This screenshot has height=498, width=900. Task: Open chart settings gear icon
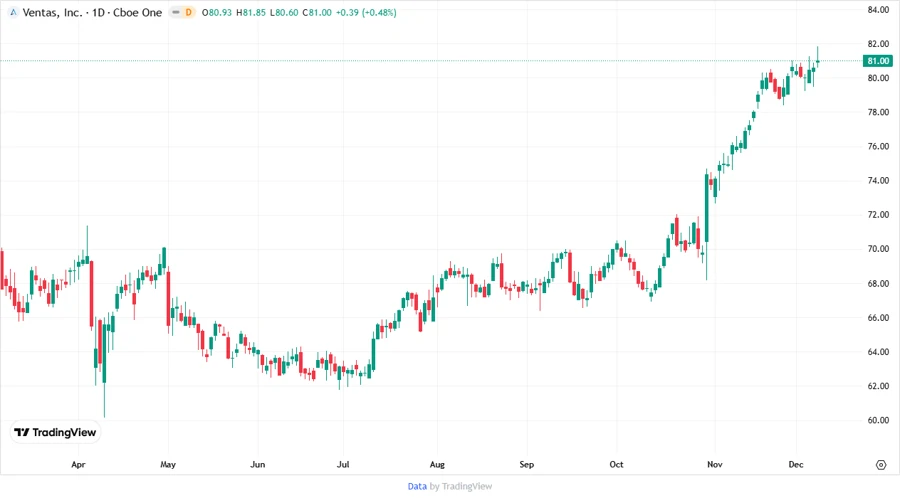[x=881, y=465]
